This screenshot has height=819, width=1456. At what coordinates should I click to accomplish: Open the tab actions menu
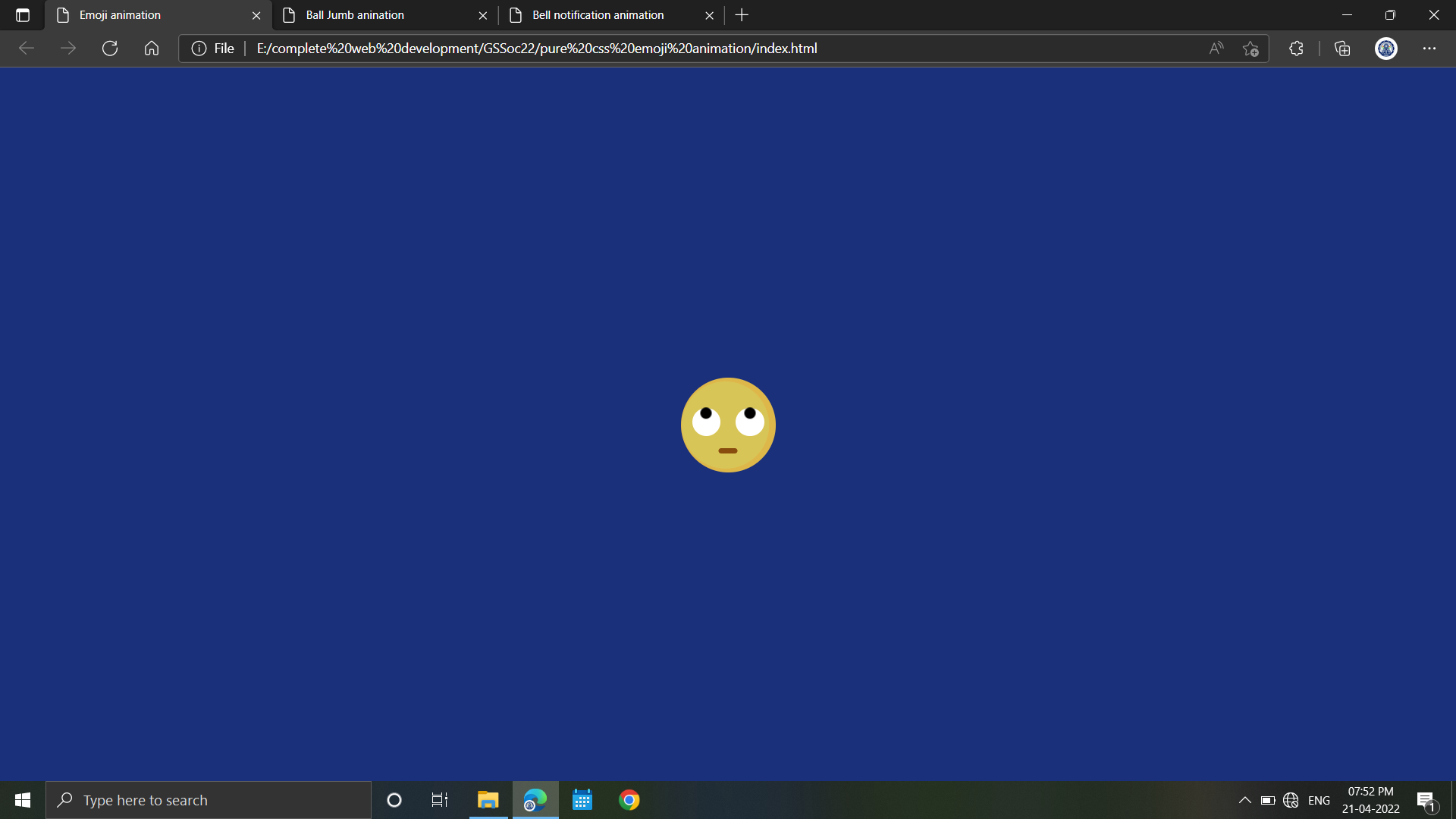(22, 14)
